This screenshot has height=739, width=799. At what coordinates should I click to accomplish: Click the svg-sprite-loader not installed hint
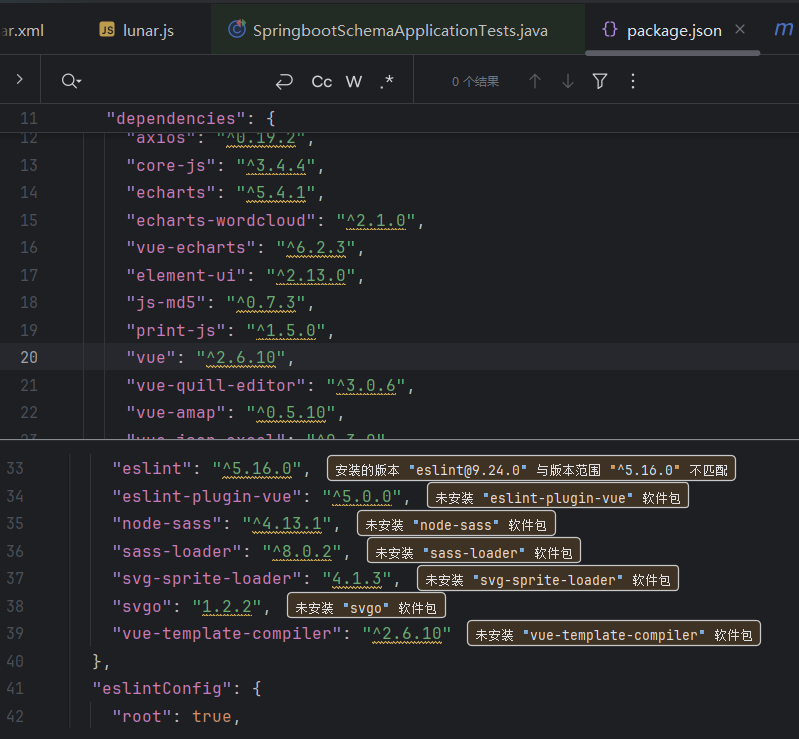click(548, 578)
